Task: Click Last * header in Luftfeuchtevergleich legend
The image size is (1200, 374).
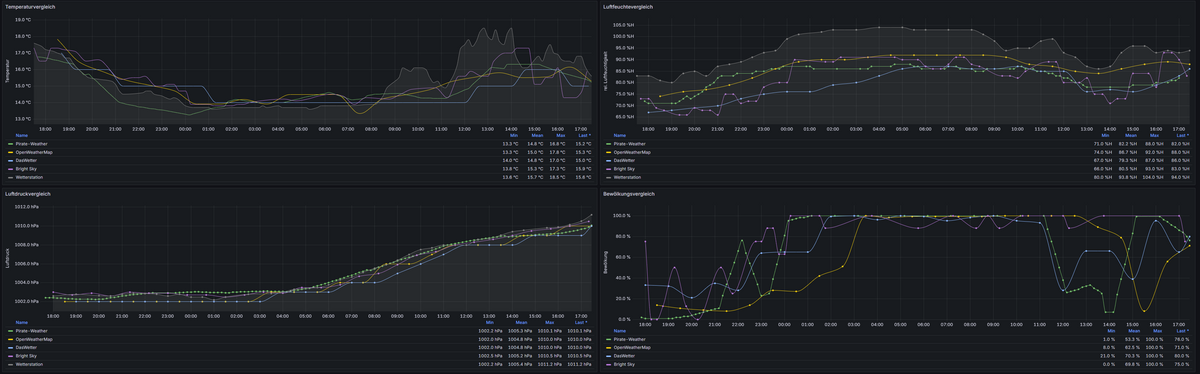Action: (1181, 135)
